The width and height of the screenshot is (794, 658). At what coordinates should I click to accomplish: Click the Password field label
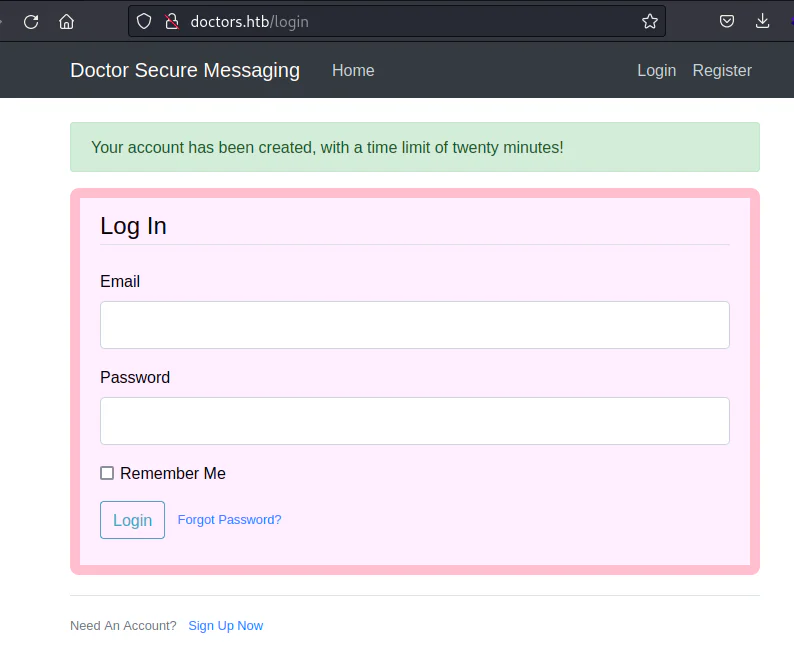[135, 377]
